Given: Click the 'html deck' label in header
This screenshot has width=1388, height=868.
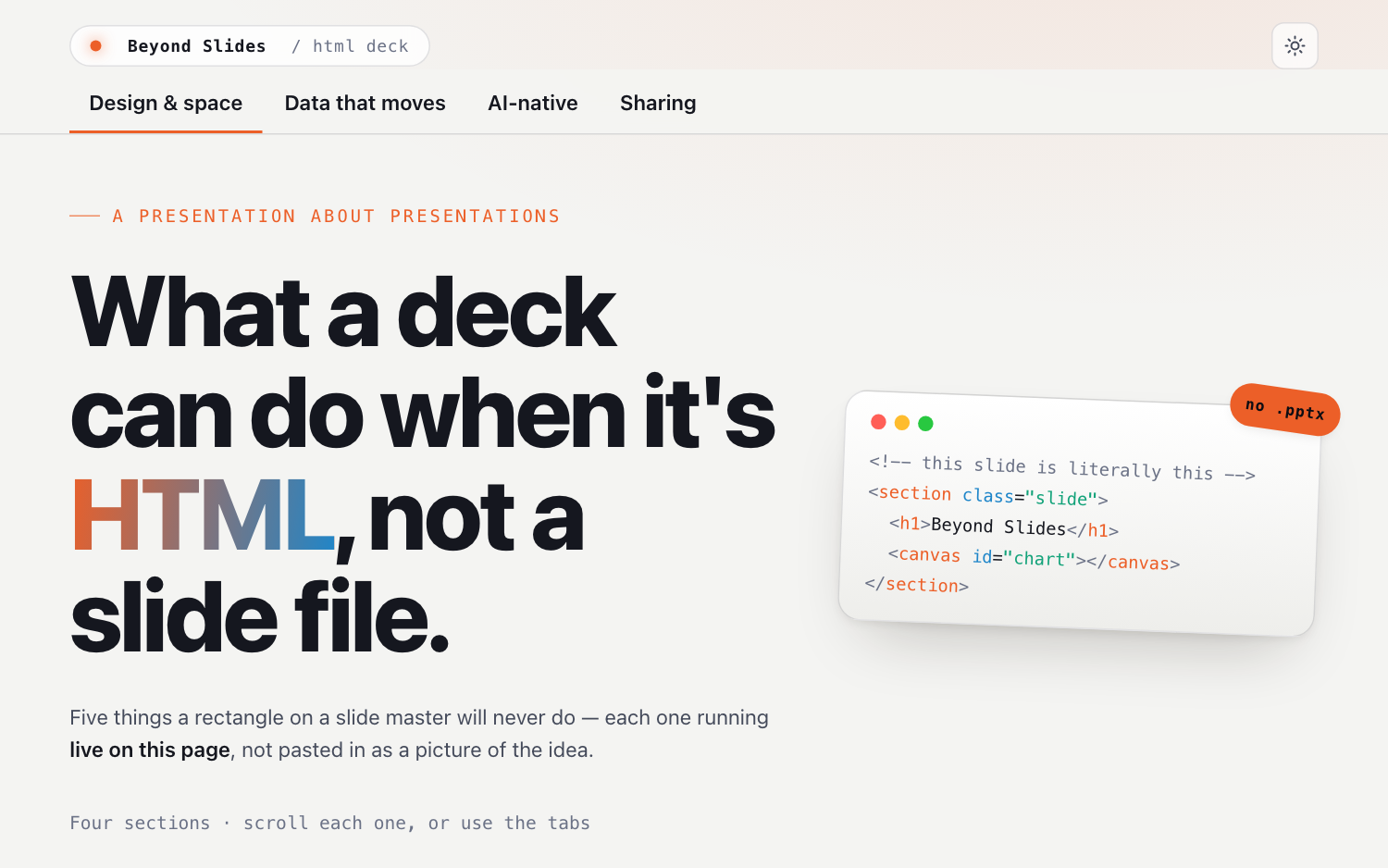Looking at the screenshot, I should coord(360,46).
